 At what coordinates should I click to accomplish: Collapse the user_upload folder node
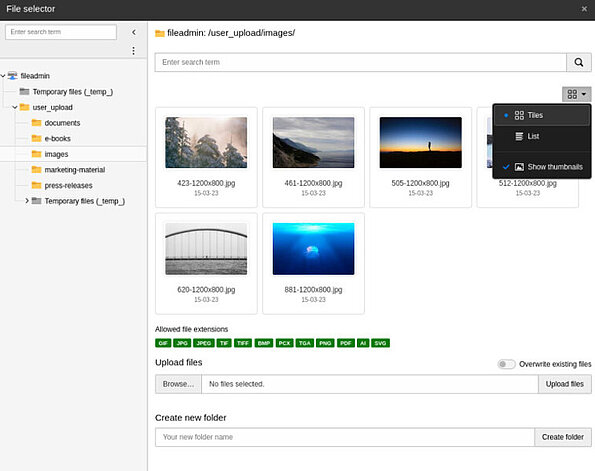coord(15,107)
